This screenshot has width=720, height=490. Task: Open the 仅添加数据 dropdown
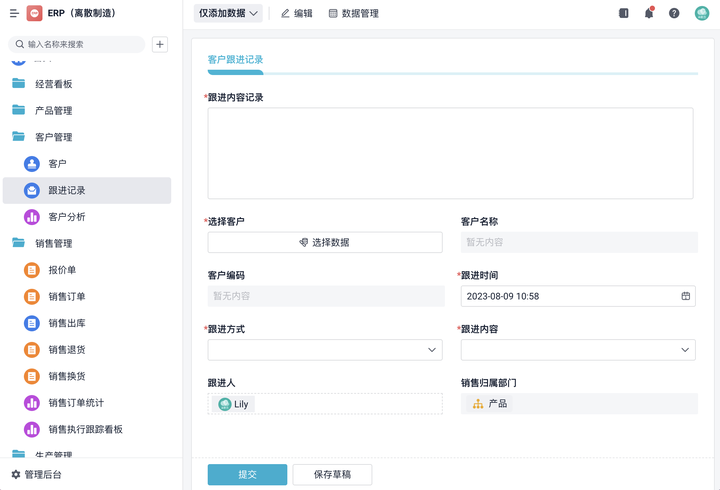tap(228, 13)
